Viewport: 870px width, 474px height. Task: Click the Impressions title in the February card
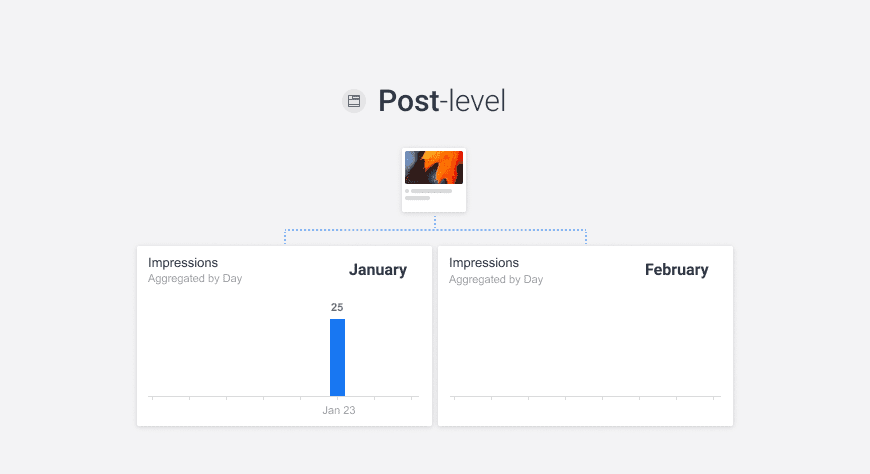tap(484, 263)
